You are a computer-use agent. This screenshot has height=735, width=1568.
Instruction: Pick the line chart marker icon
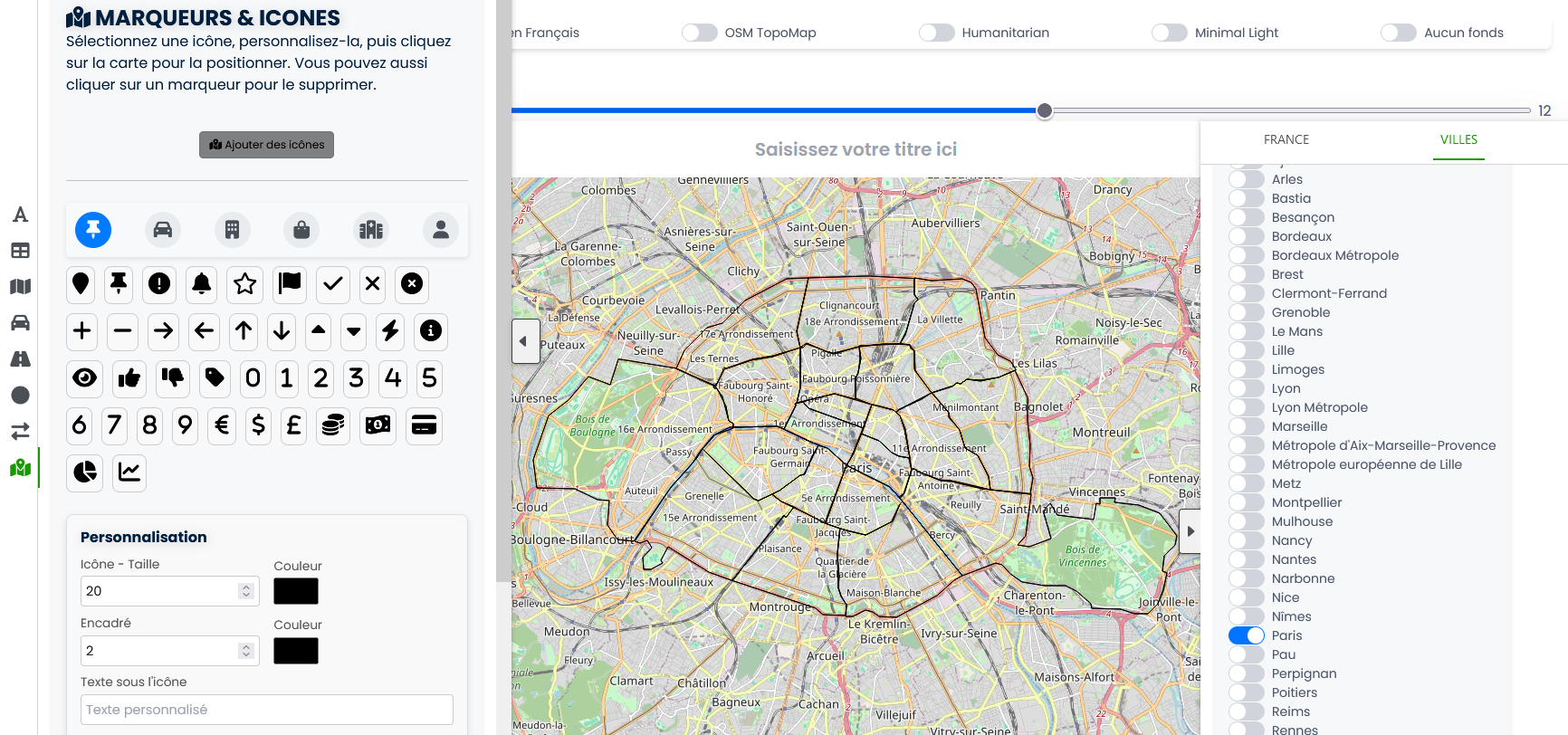[x=129, y=472]
